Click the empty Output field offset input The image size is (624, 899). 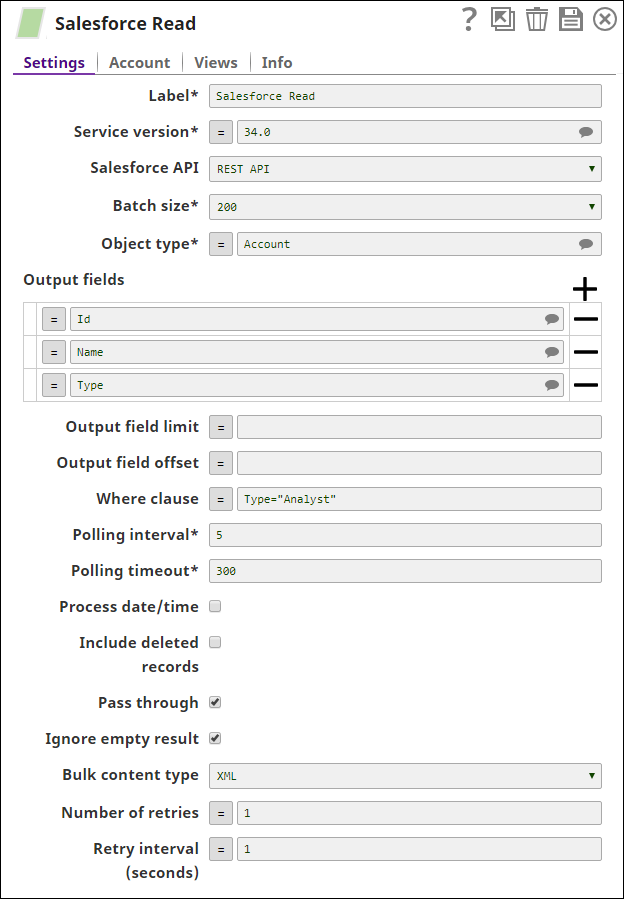[x=419, y=463]
